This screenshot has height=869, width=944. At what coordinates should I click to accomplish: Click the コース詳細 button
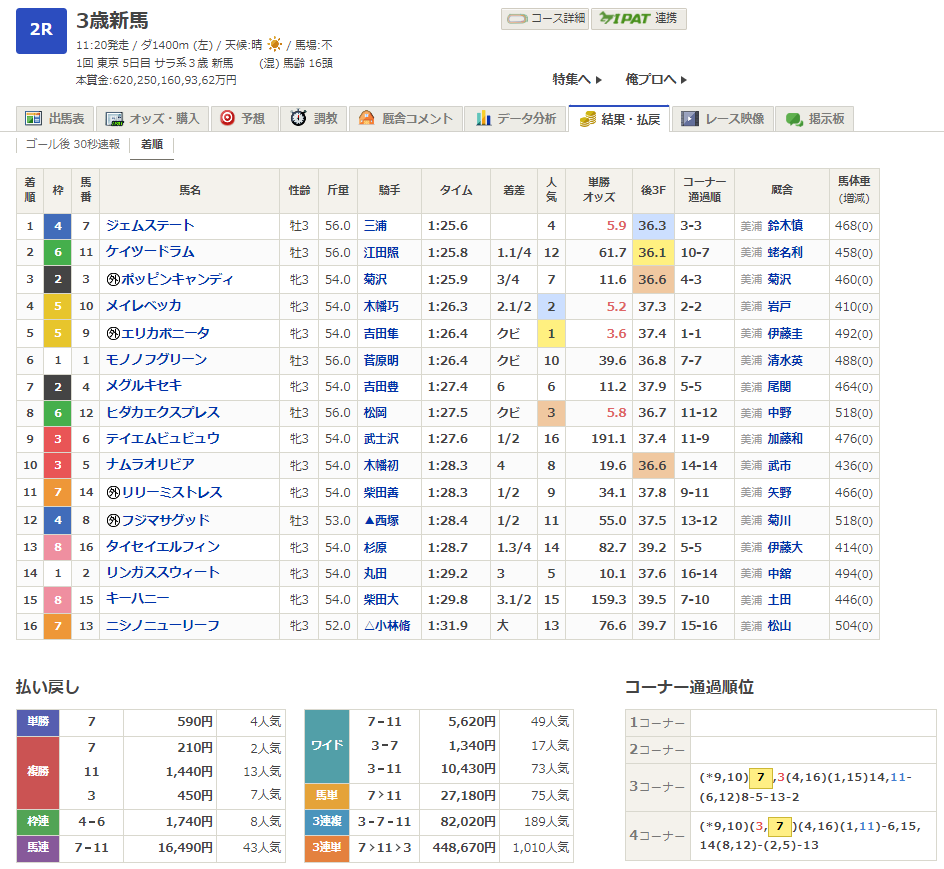click(544, 19)
